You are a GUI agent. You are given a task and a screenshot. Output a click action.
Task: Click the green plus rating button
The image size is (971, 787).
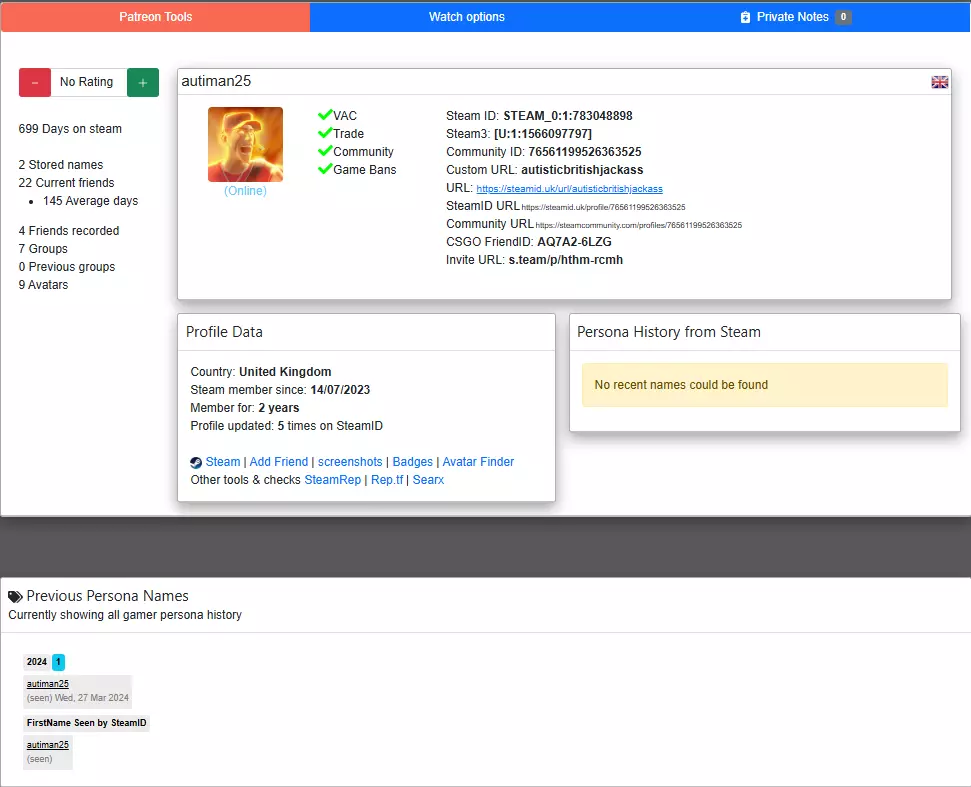(x=143, y=82)
